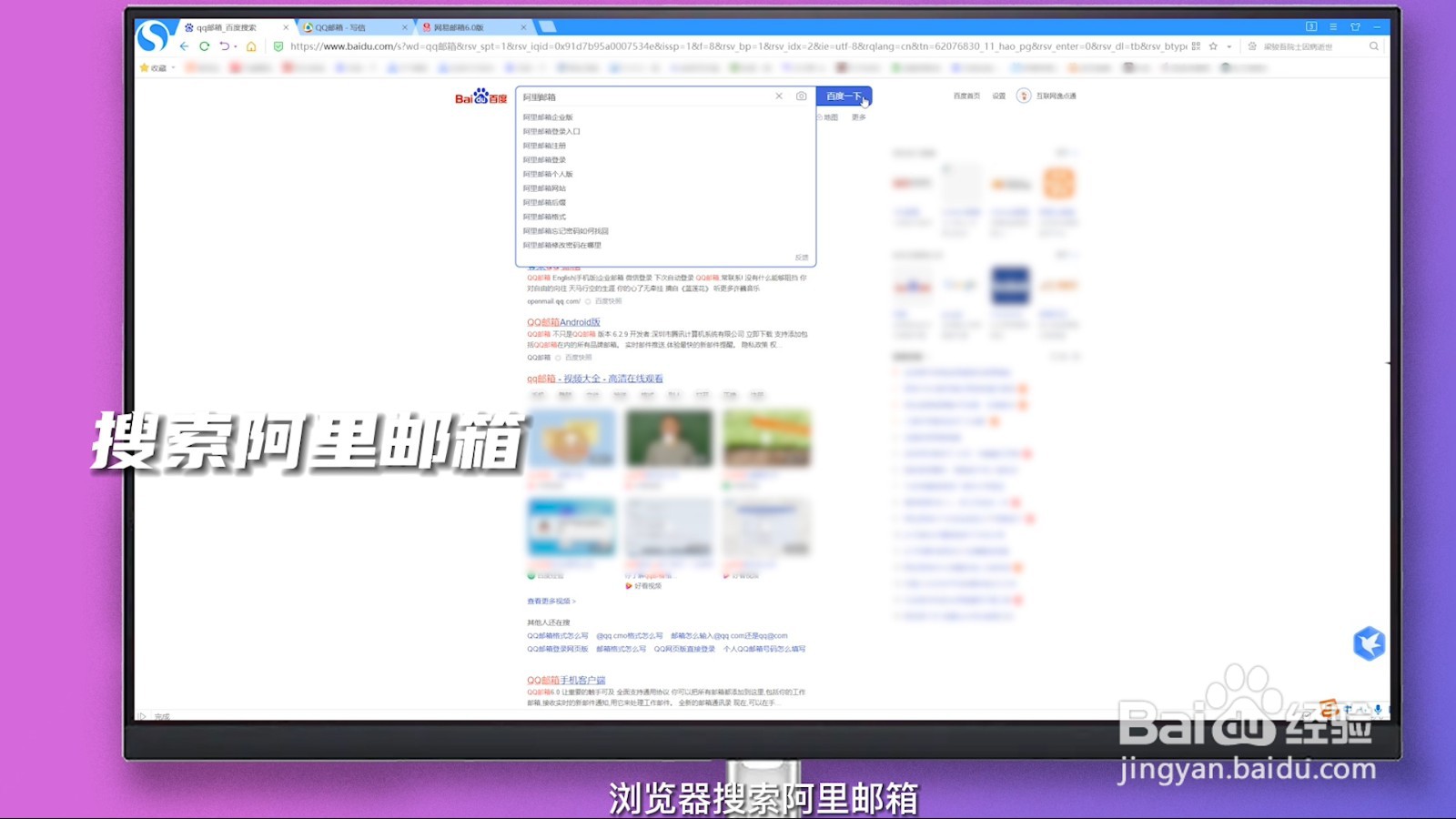Image resolution: width=1456 pixels, height=819 pixels.
Task: Click the green security shield icon
Action: [x=278, y=46]
